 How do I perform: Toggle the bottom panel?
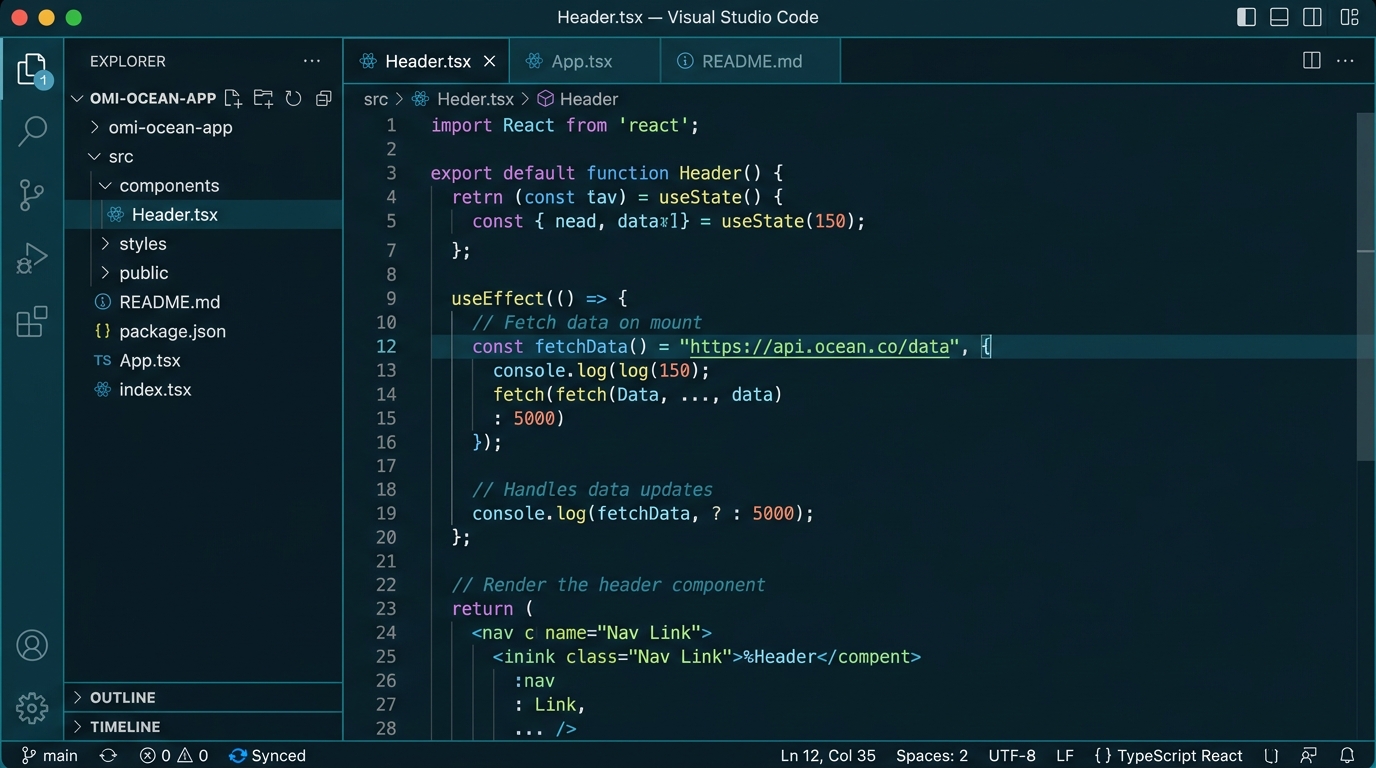[1279, 17]
